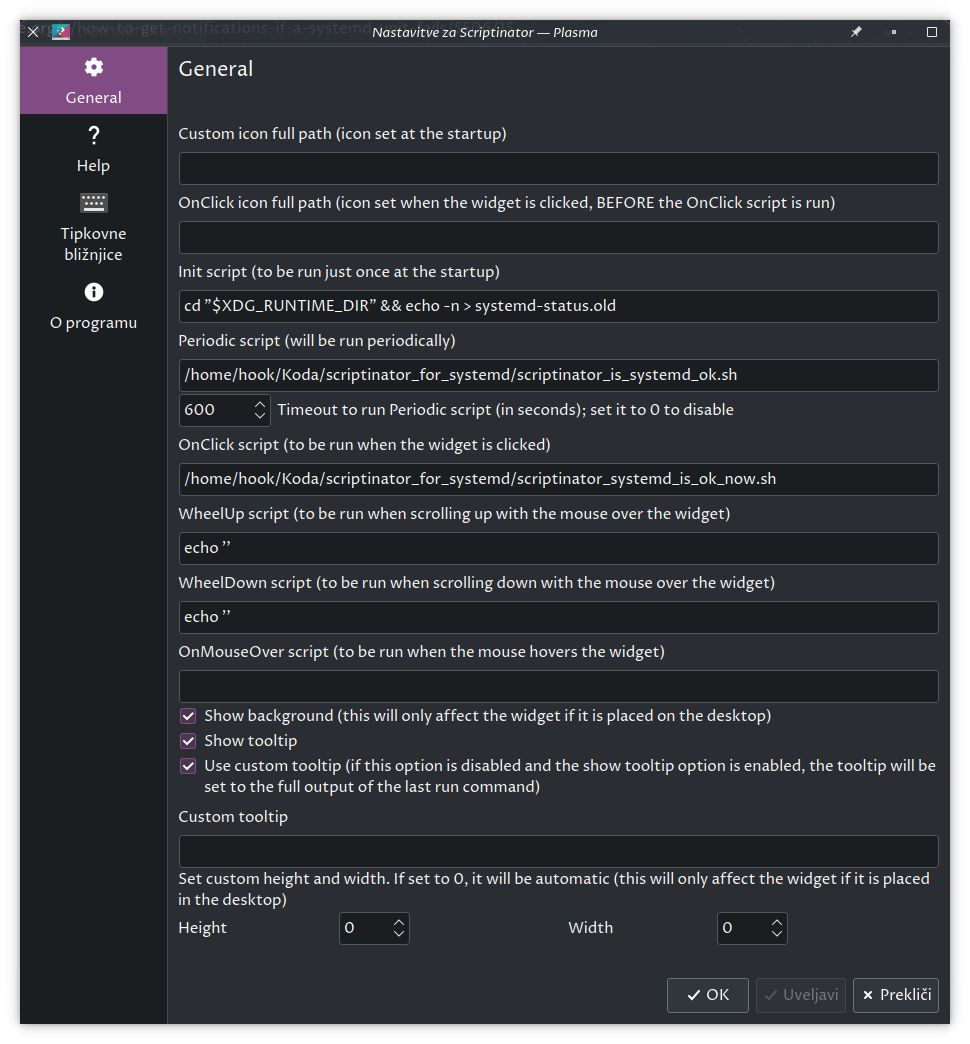Minimize the settings window
This screenshot has height=1044, width=970.
894,32
